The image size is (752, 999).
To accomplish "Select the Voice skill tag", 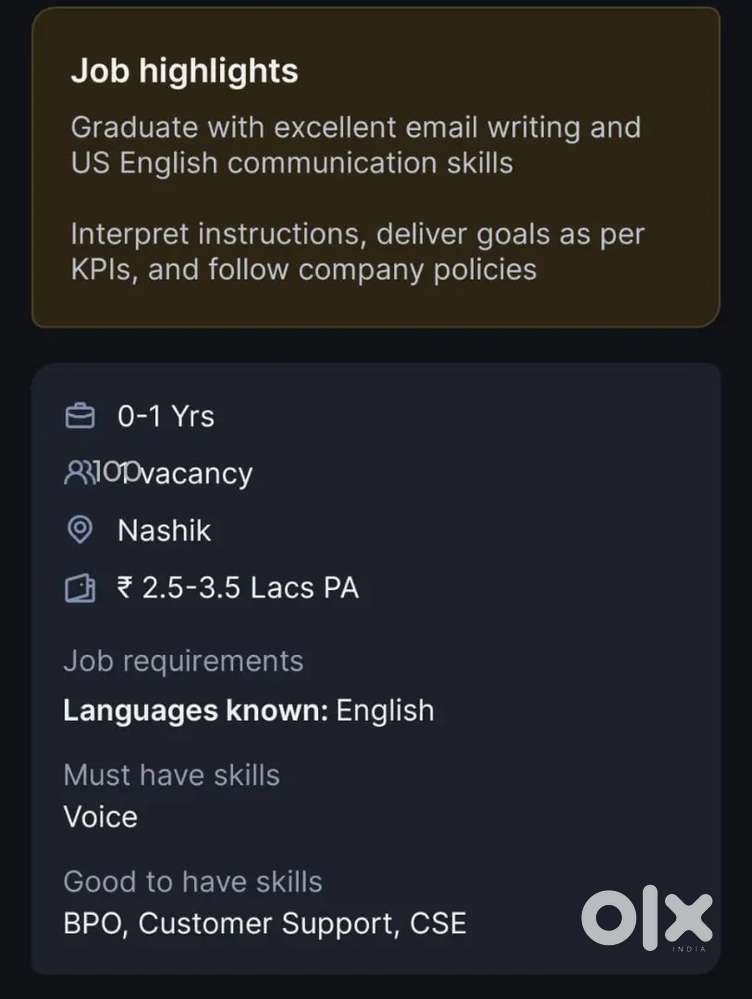I will 99,816.
